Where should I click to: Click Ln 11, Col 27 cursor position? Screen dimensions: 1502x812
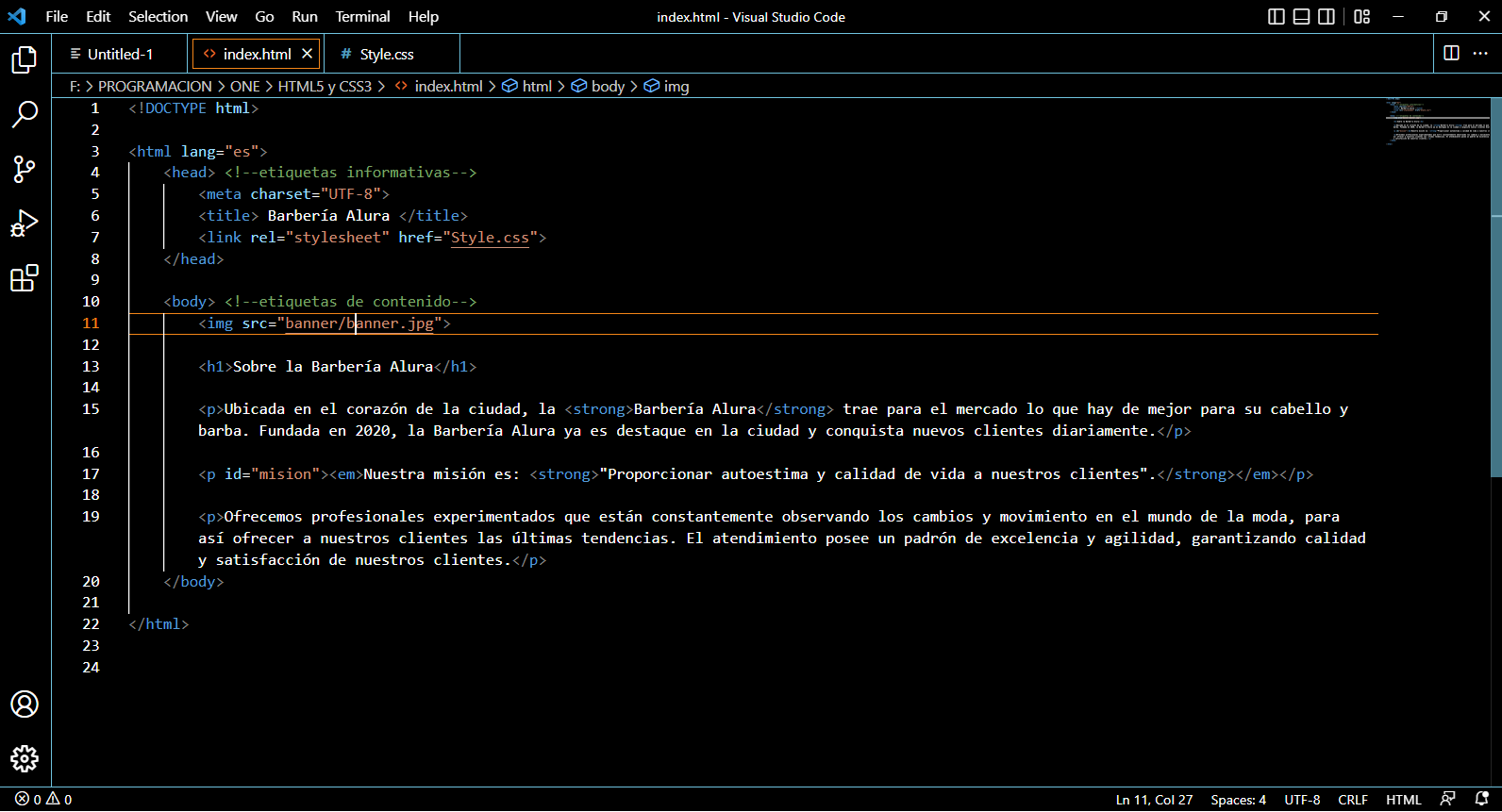coord(1154,800)
